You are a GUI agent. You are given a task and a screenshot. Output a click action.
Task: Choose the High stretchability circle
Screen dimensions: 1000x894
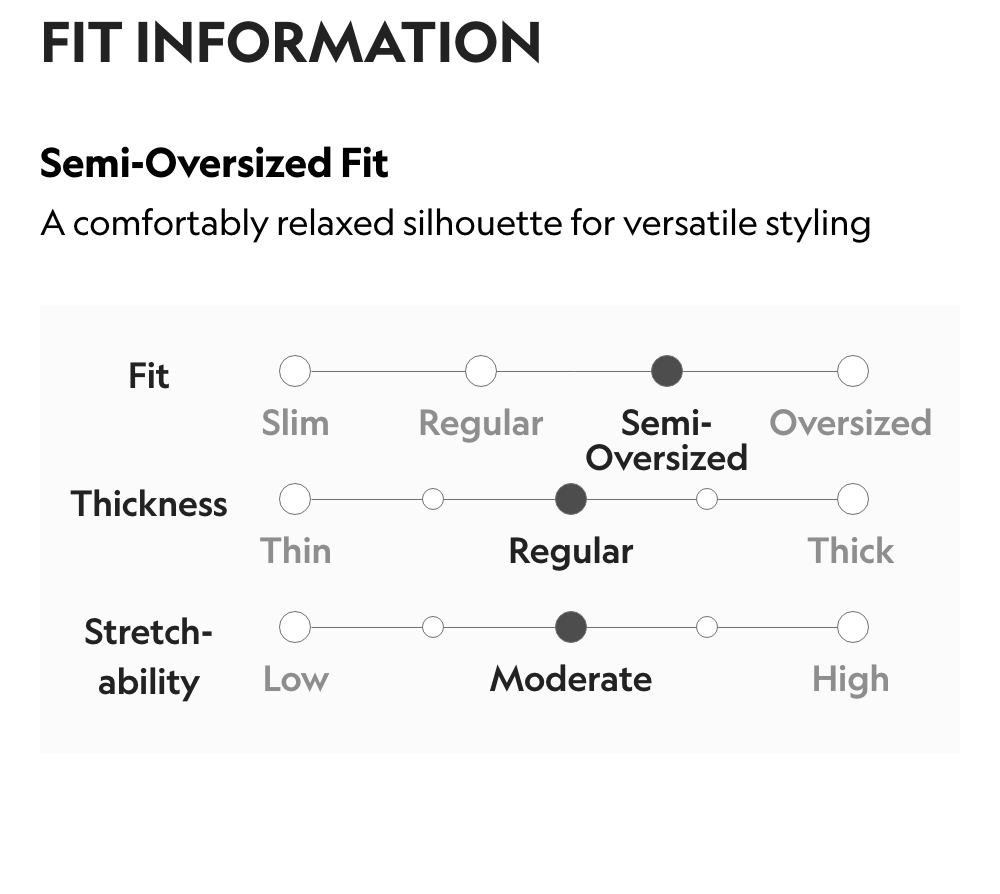pyautogui.click(x=852, y=628)
